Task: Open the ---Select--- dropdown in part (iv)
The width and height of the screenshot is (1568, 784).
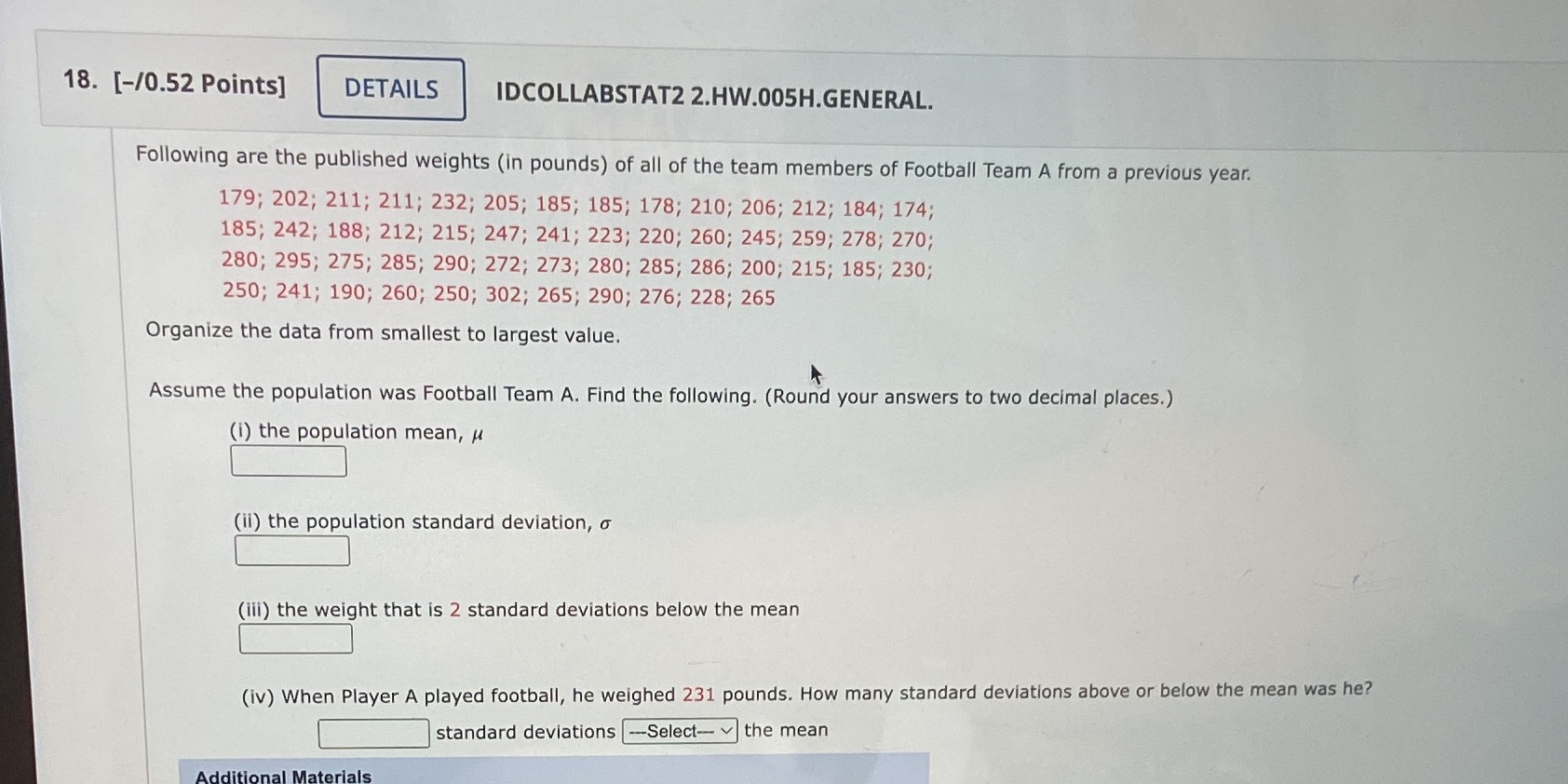Action: (x=678, y=731)
